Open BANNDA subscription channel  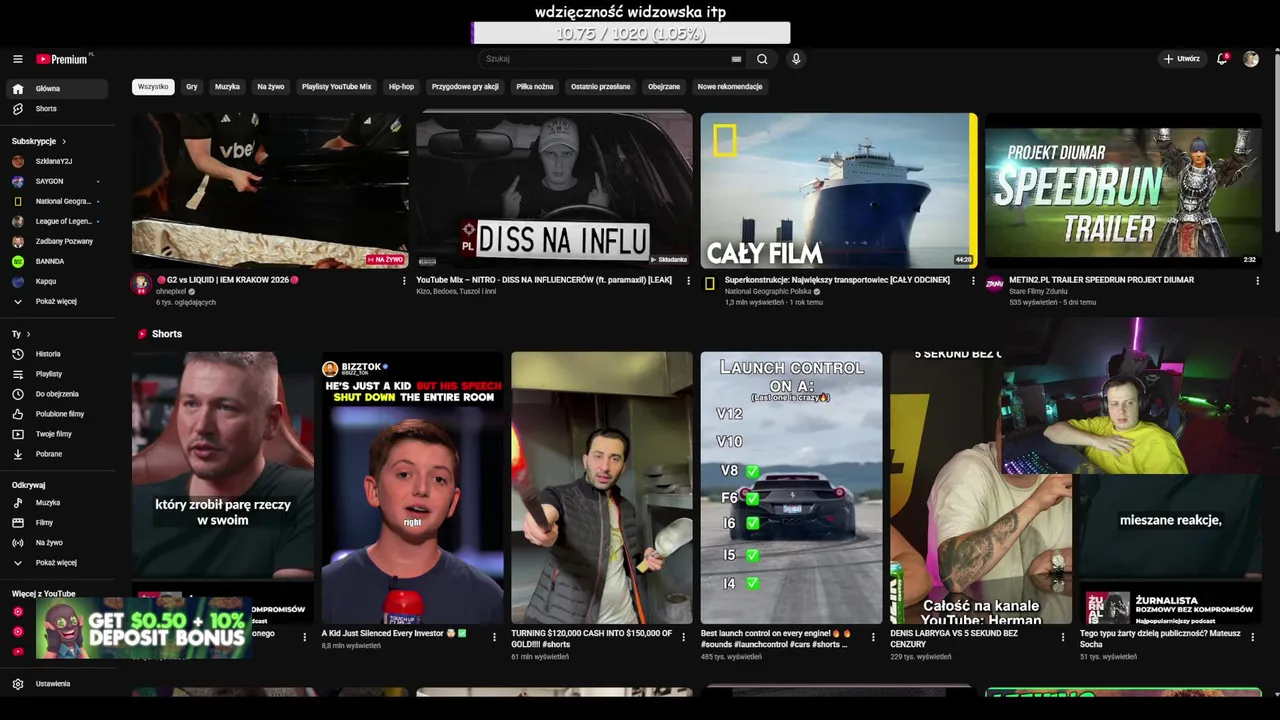[x=58, y=261]
